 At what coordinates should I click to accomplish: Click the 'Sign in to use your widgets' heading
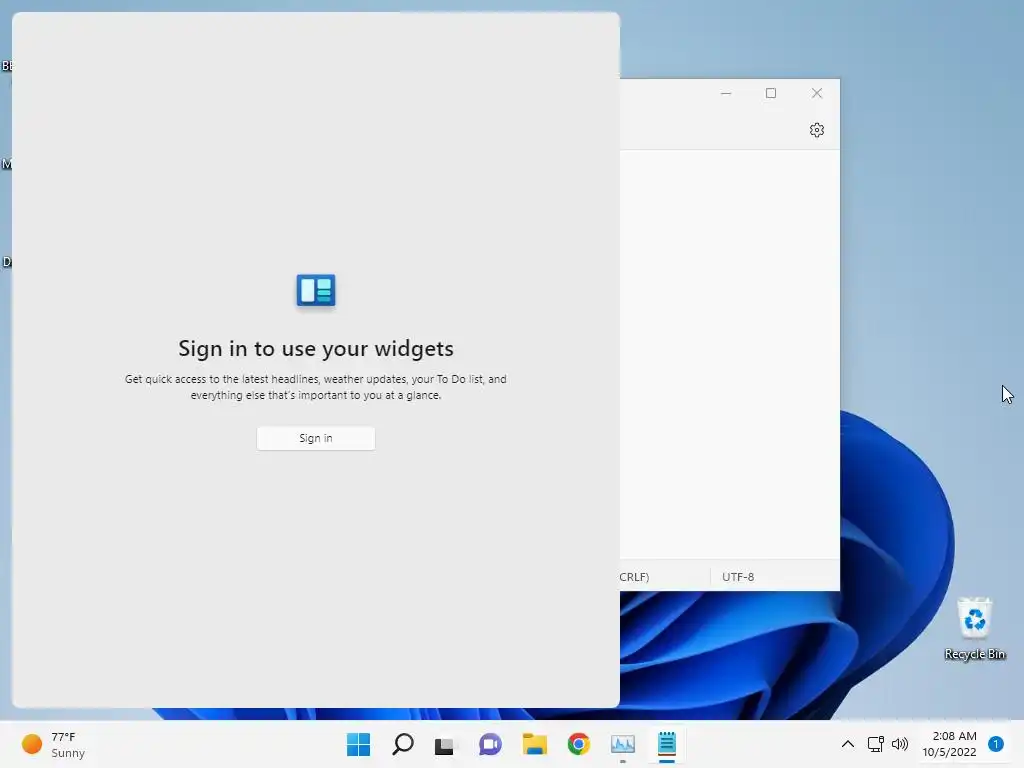coord(316,349)
